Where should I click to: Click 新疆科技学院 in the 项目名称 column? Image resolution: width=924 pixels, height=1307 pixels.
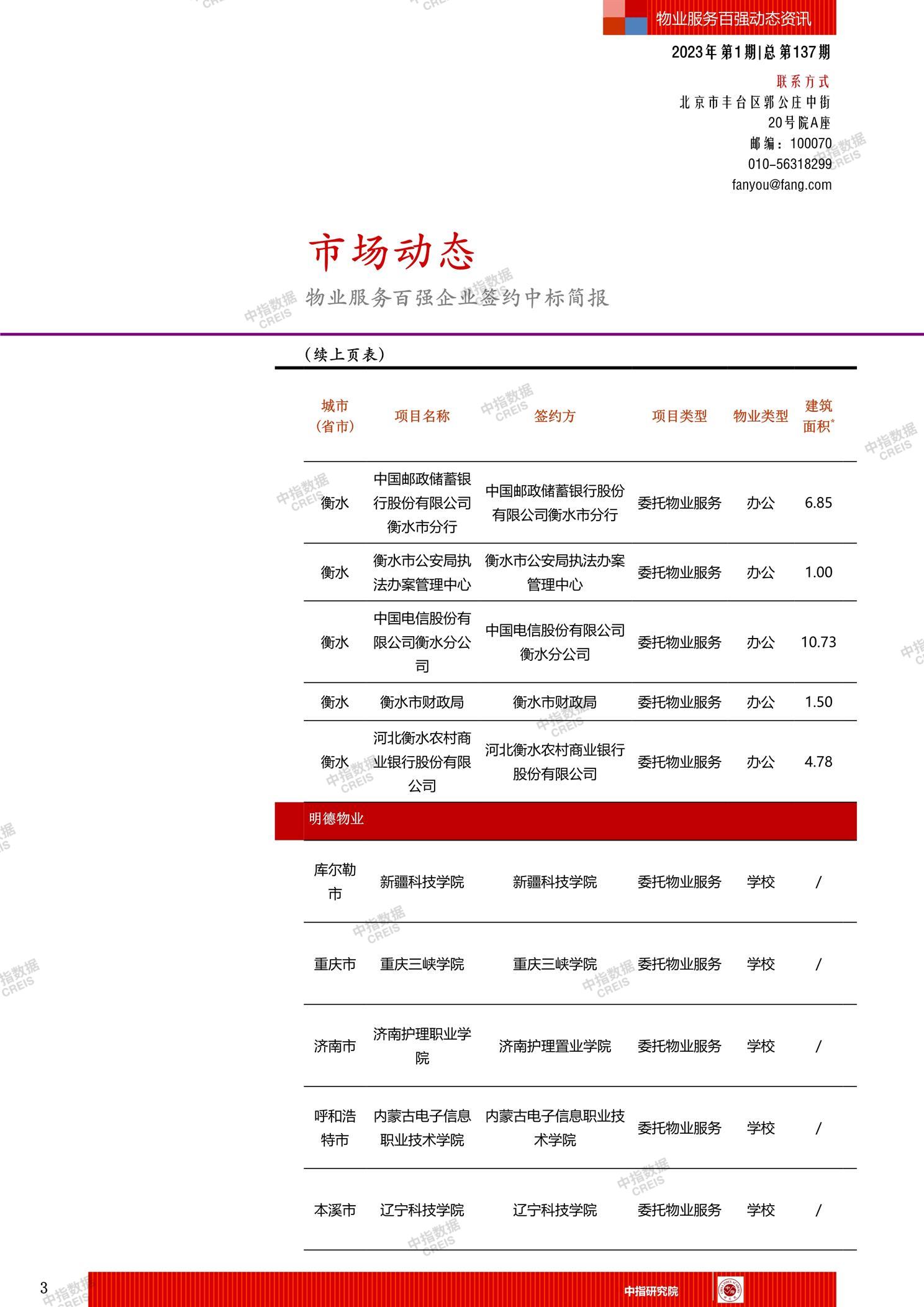(x=422, y=882)
